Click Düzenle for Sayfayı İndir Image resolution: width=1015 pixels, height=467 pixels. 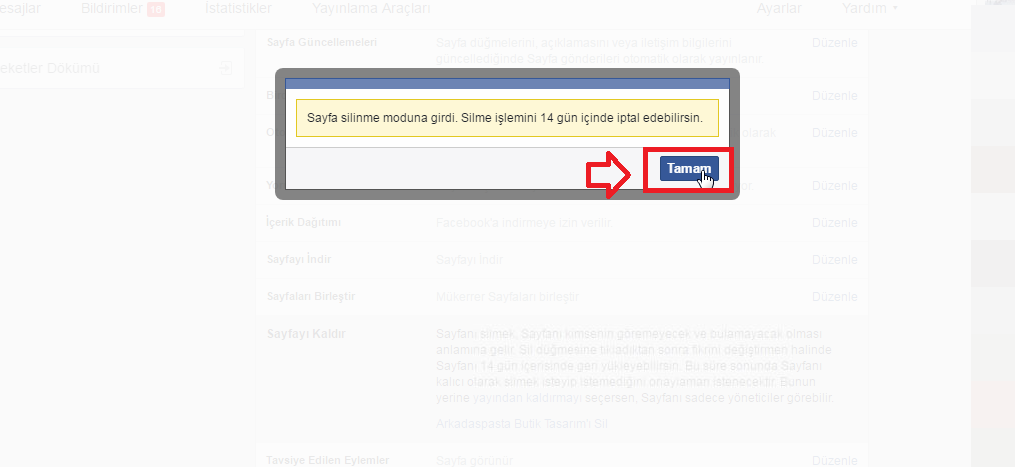coord(834,260)
